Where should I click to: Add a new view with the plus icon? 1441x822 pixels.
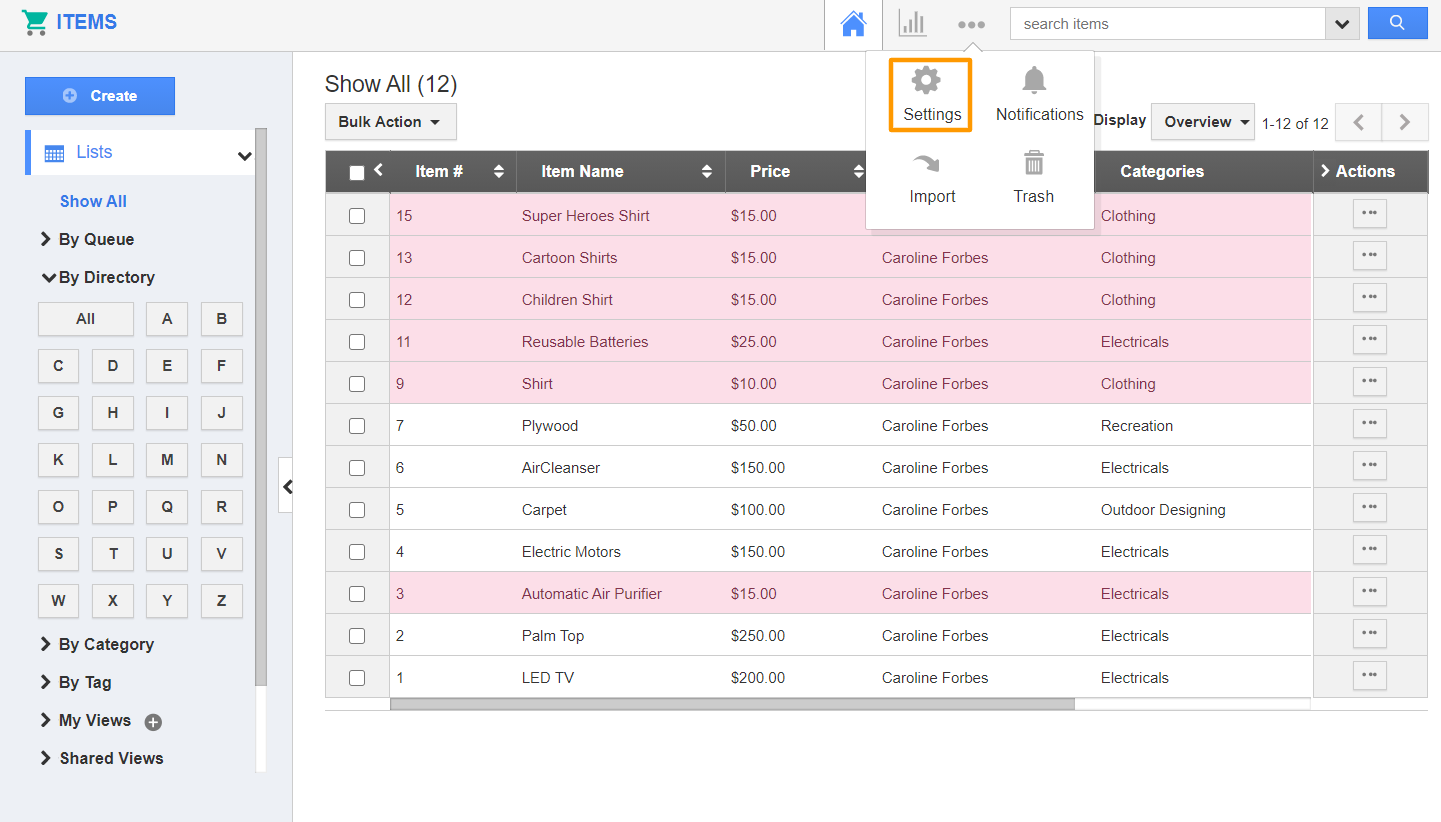[152, 720]
